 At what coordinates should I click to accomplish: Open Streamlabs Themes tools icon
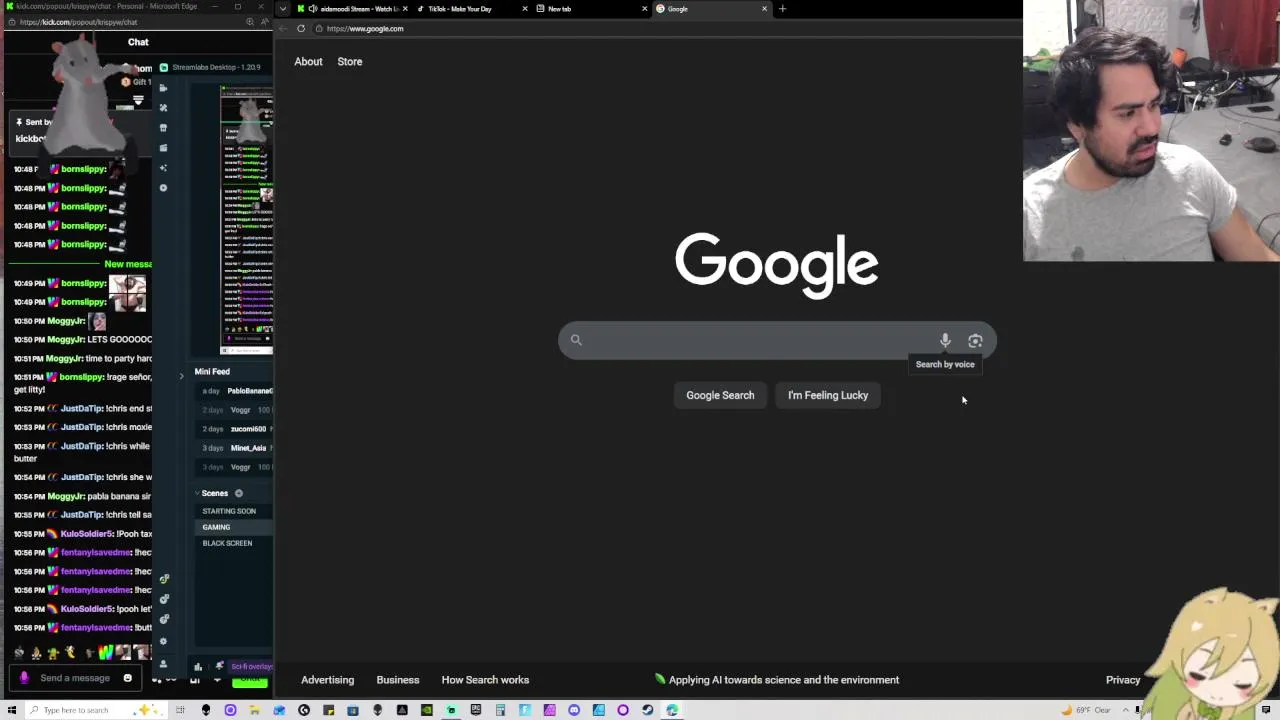(163, 108)
